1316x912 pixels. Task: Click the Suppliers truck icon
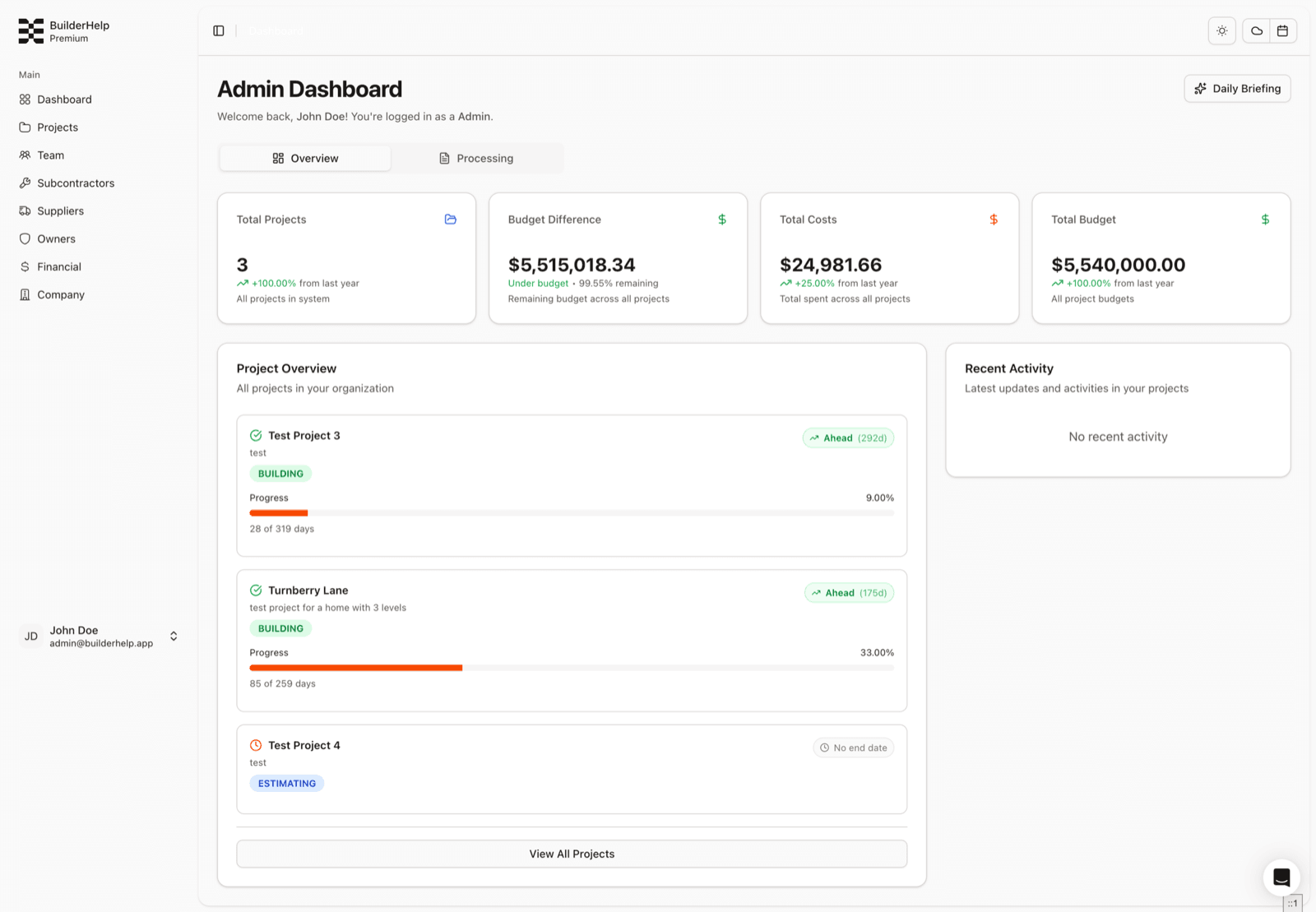point(25,211)
